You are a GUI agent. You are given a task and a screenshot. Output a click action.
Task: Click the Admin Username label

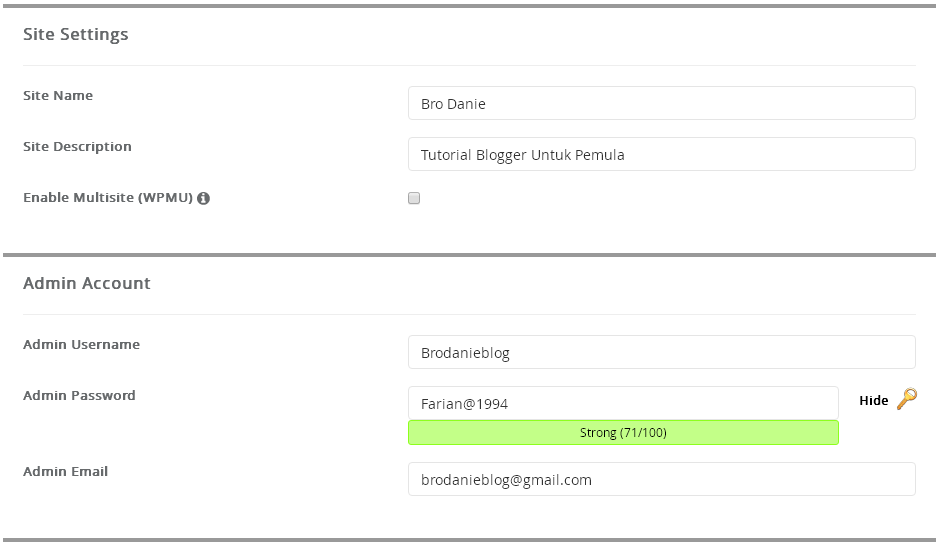point(81,344)
